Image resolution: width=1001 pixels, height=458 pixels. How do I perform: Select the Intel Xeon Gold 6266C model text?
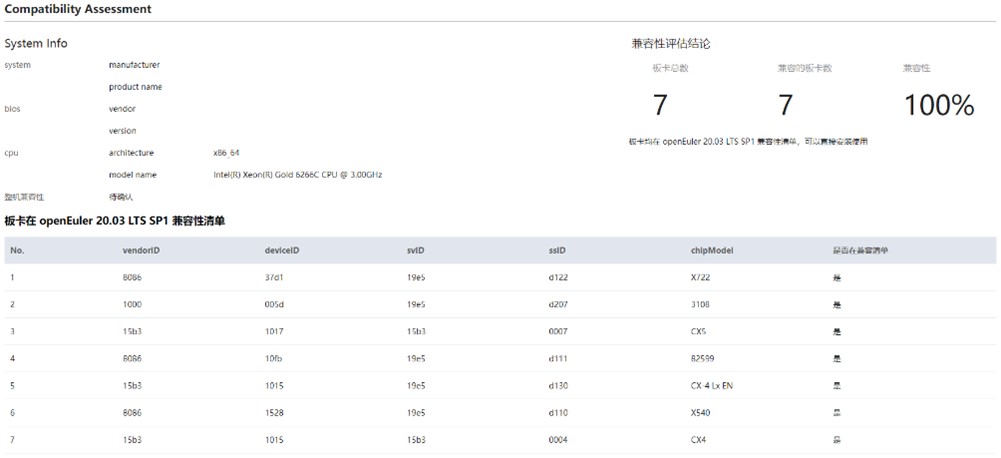(297, 175)
